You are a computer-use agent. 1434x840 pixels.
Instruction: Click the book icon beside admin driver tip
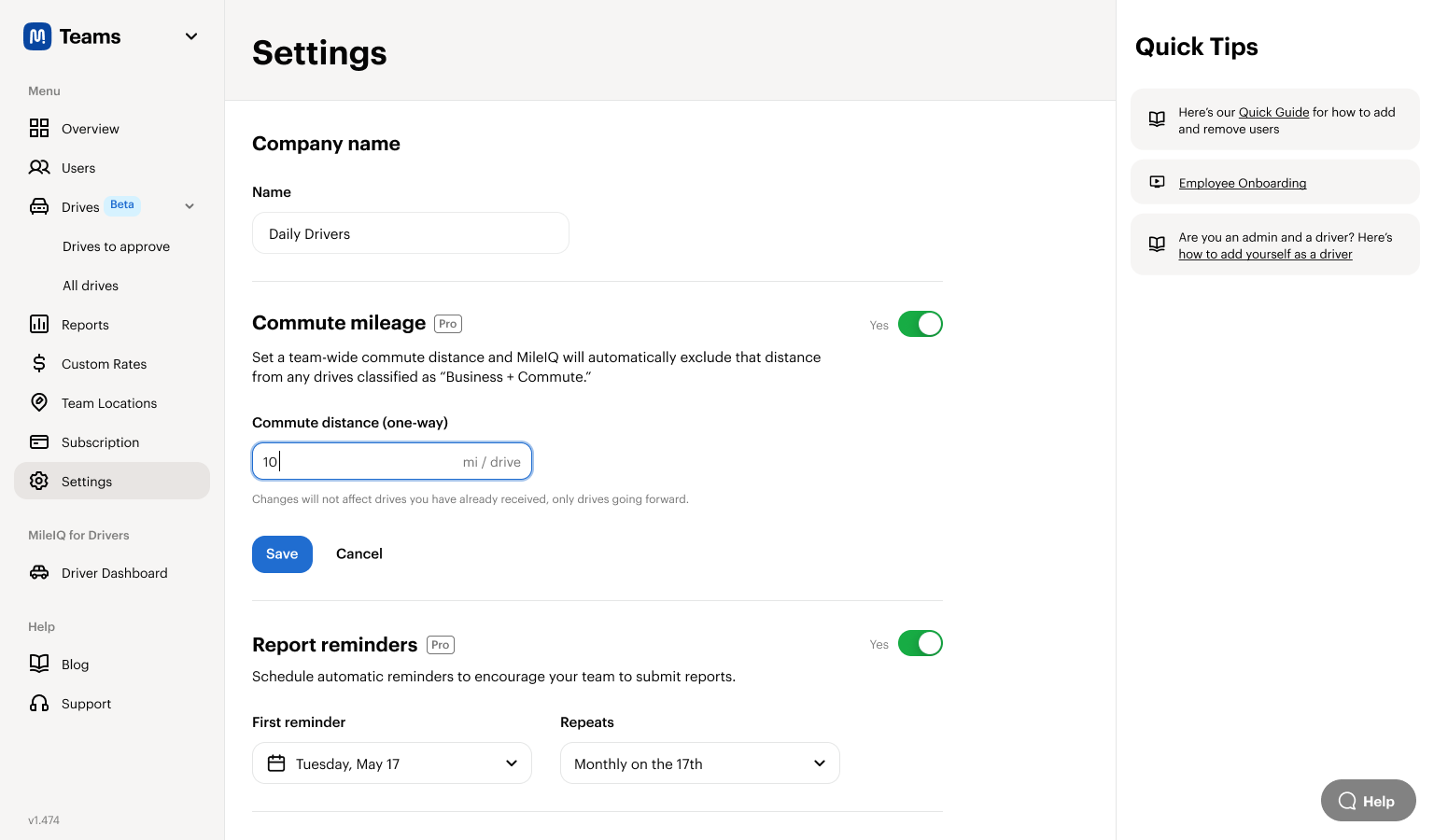coord(1157,244)
